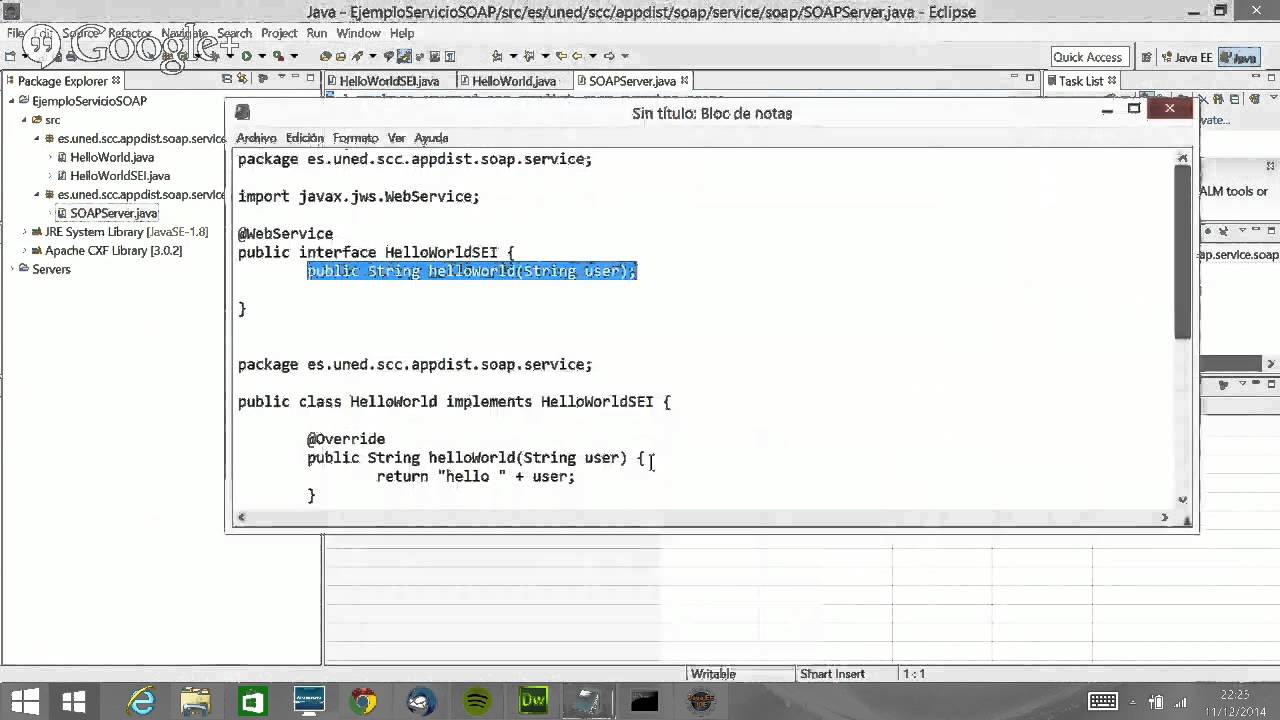1280x720 pixels.
Task: Click the touch keyboard icon in system tray
Action: (x=1103, y=702)
